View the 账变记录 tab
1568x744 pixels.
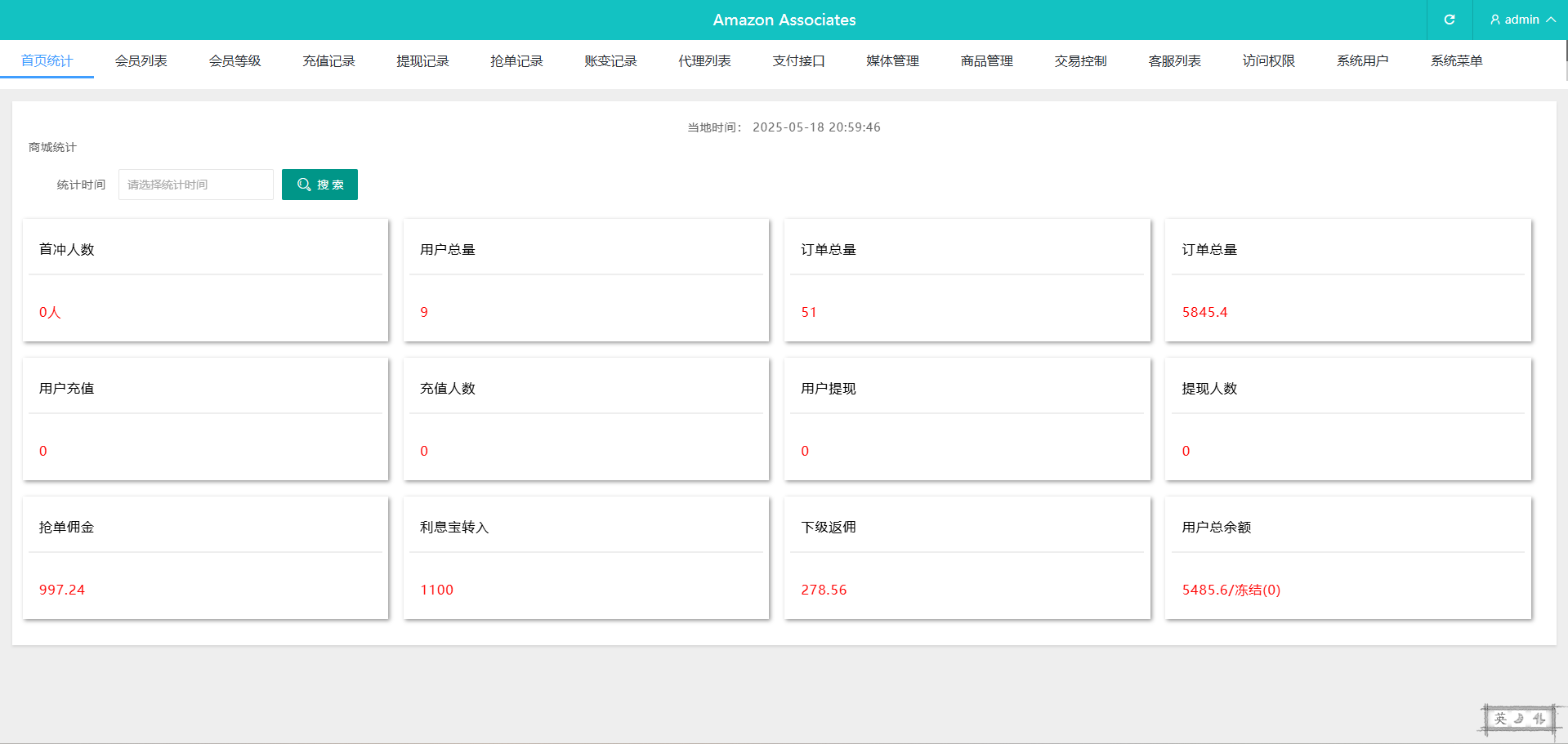pyautogui.click(x=610, y=61)
